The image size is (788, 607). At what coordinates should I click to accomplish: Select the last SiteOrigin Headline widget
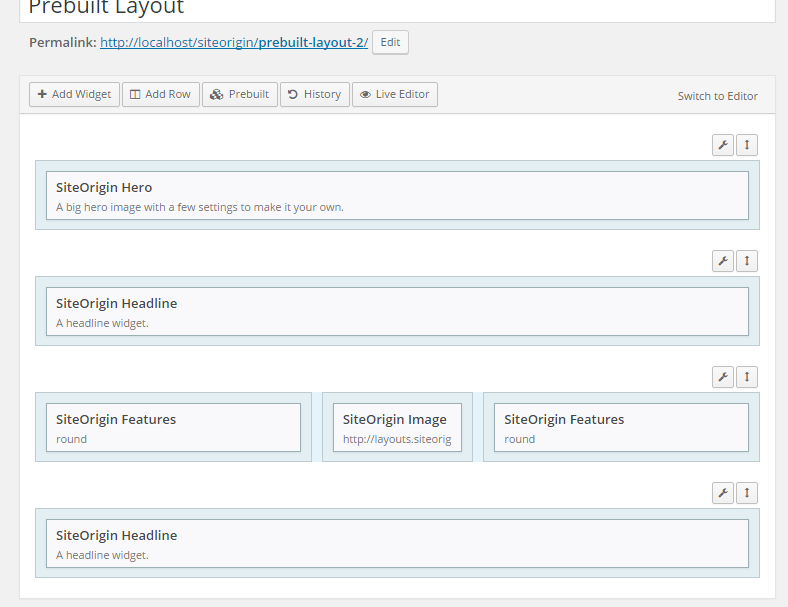point(397,544)
